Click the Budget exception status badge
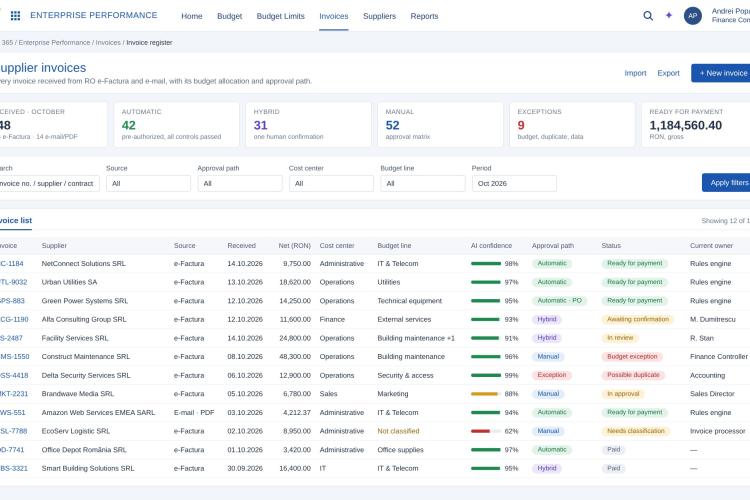 (632, 356)
